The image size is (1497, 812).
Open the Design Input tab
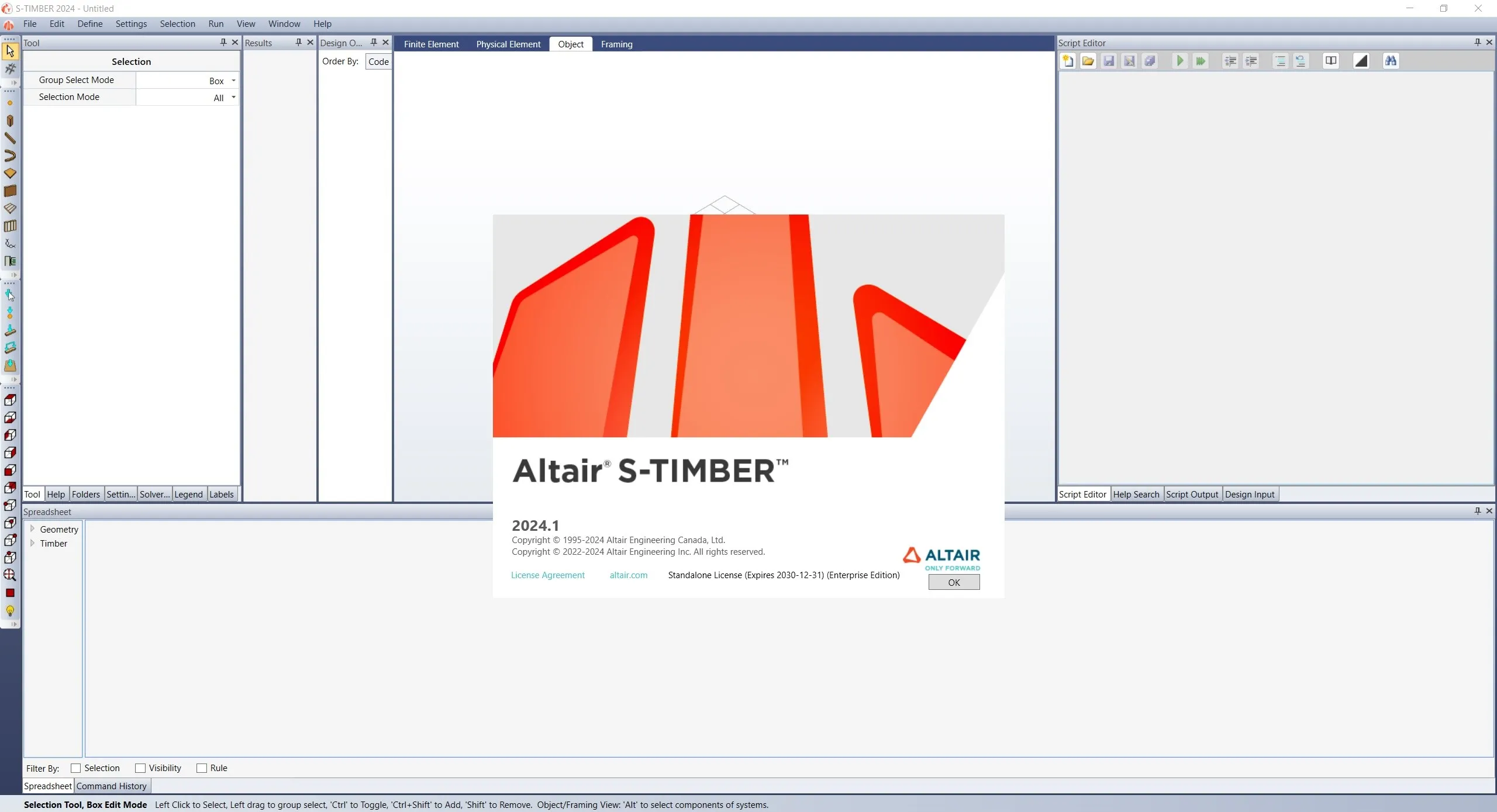coord(1250,495)
